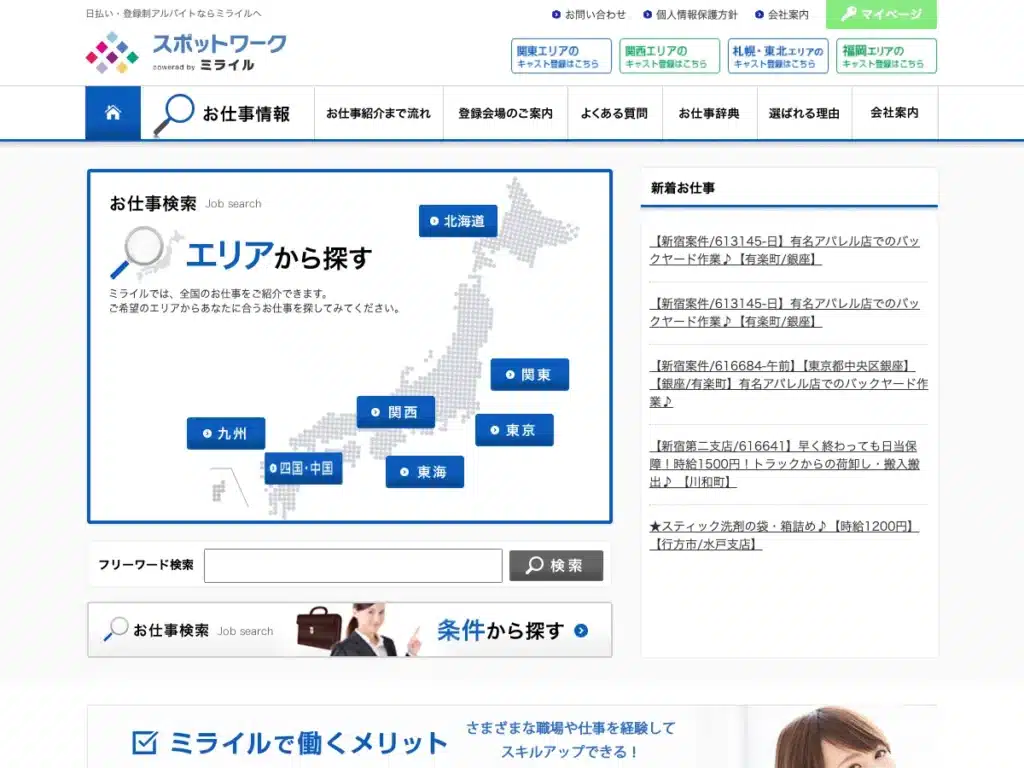
Task: Open 新宿案件/616684-午前 job listing
Action: 788,383
